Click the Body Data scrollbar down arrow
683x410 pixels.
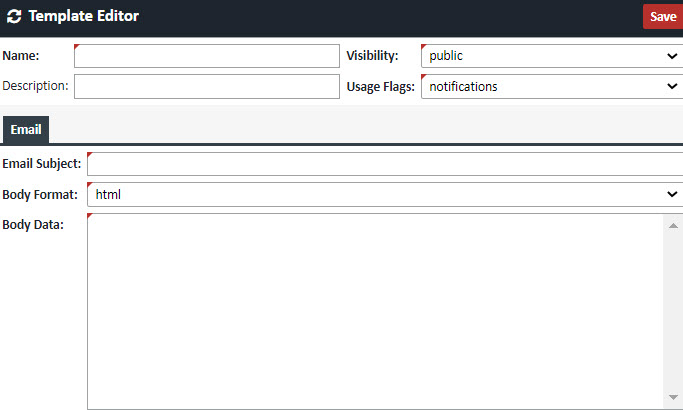coord(673,398)
